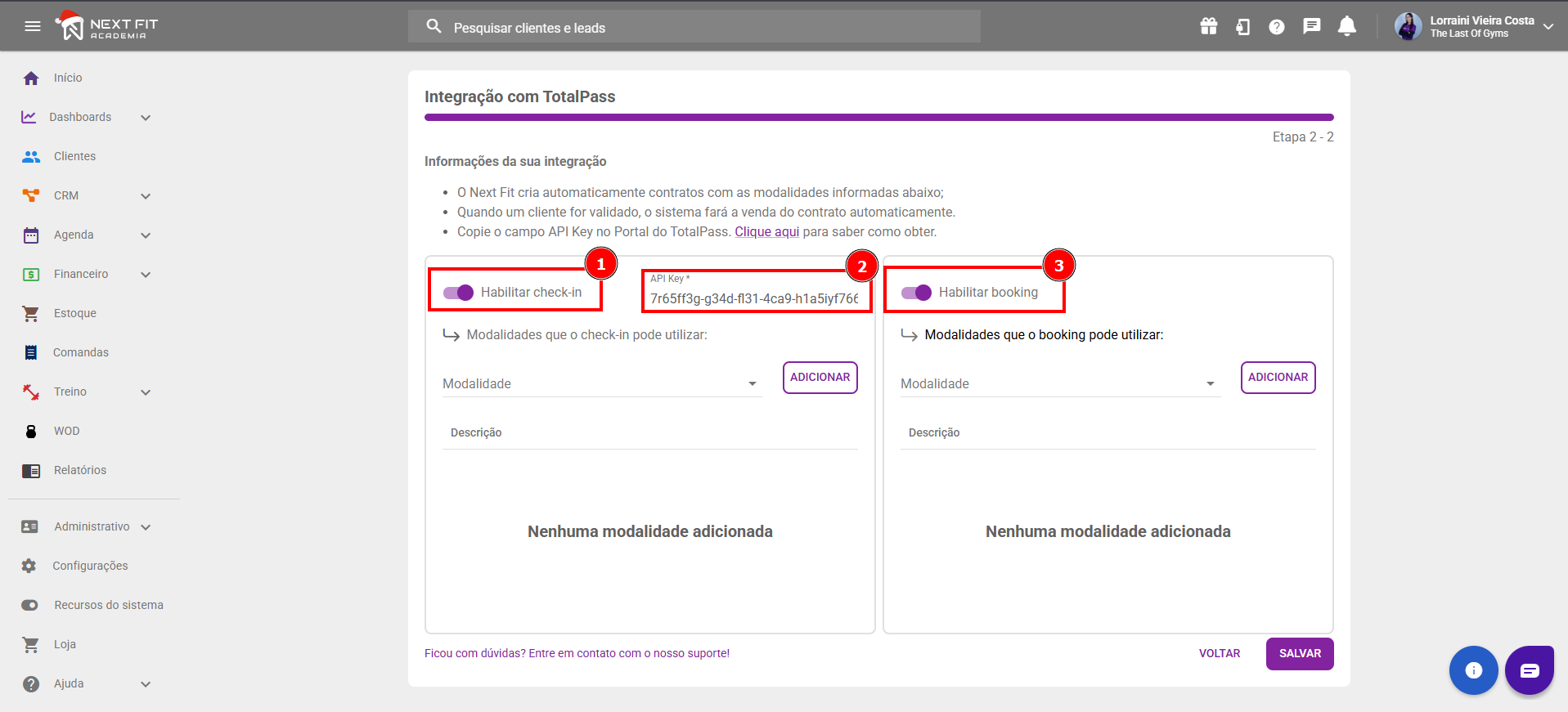Click the Estoque cart icon
The image size is (1568, 712).
coord(31,313)
